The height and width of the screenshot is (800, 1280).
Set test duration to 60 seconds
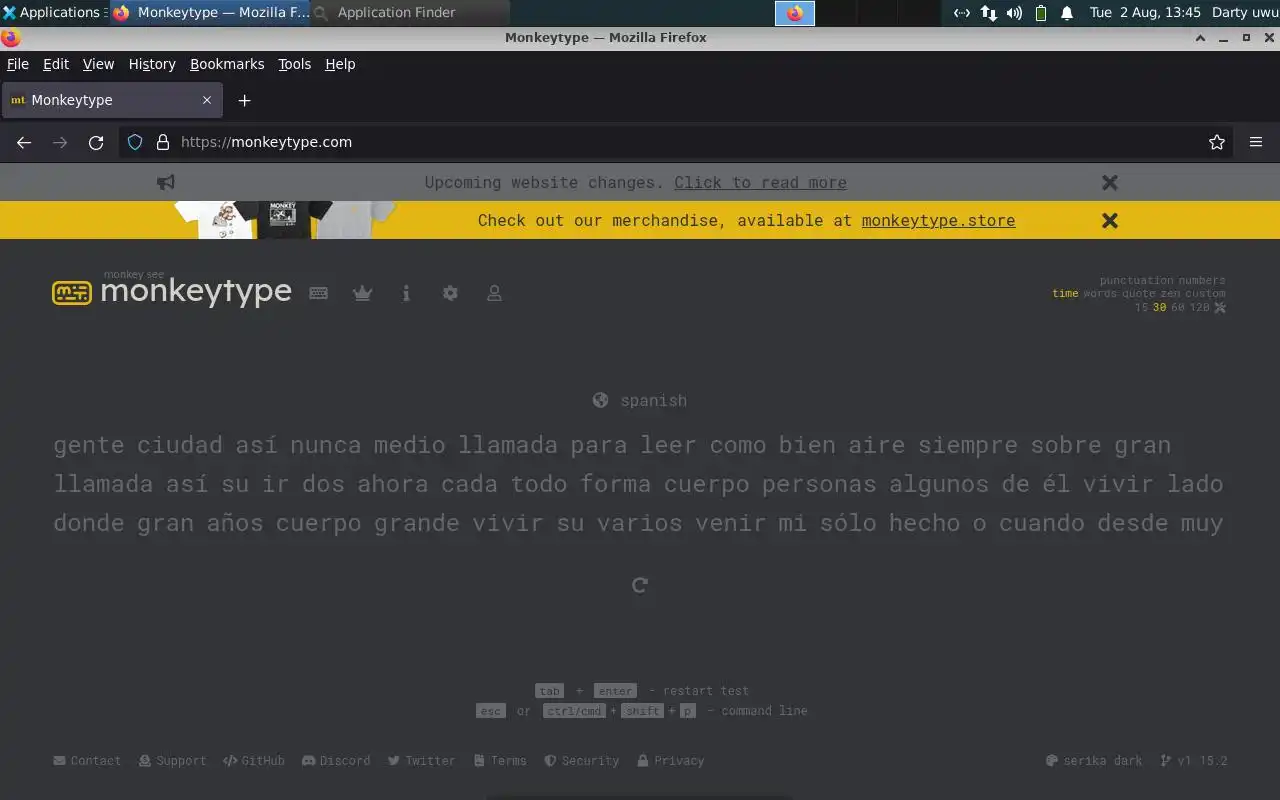click(x=1178, y=307)
